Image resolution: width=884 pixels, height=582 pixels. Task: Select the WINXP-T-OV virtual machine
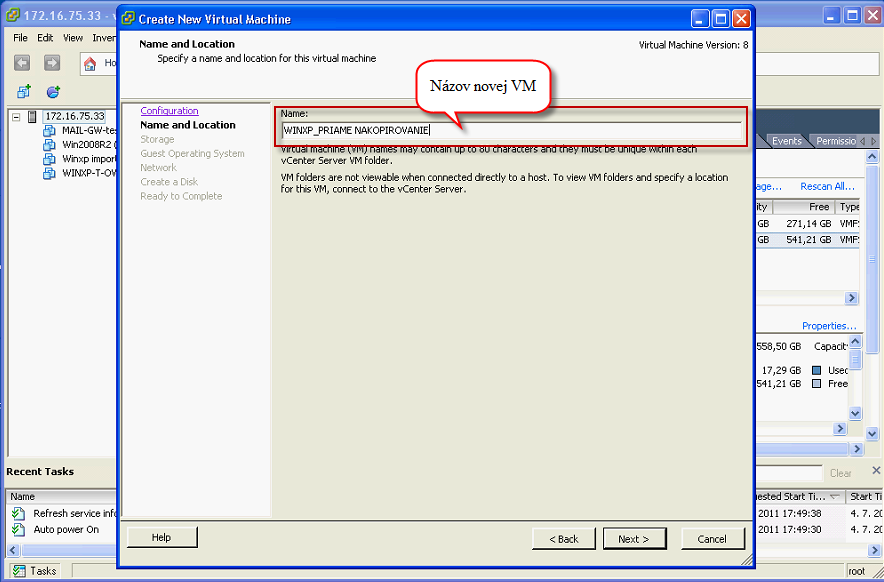[89, 173]
